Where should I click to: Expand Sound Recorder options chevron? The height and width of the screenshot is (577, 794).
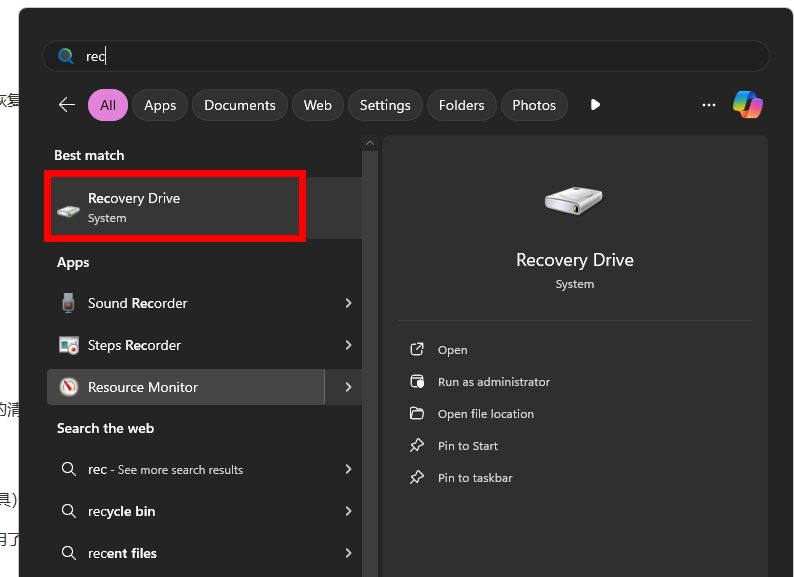[x=348, y=303]
